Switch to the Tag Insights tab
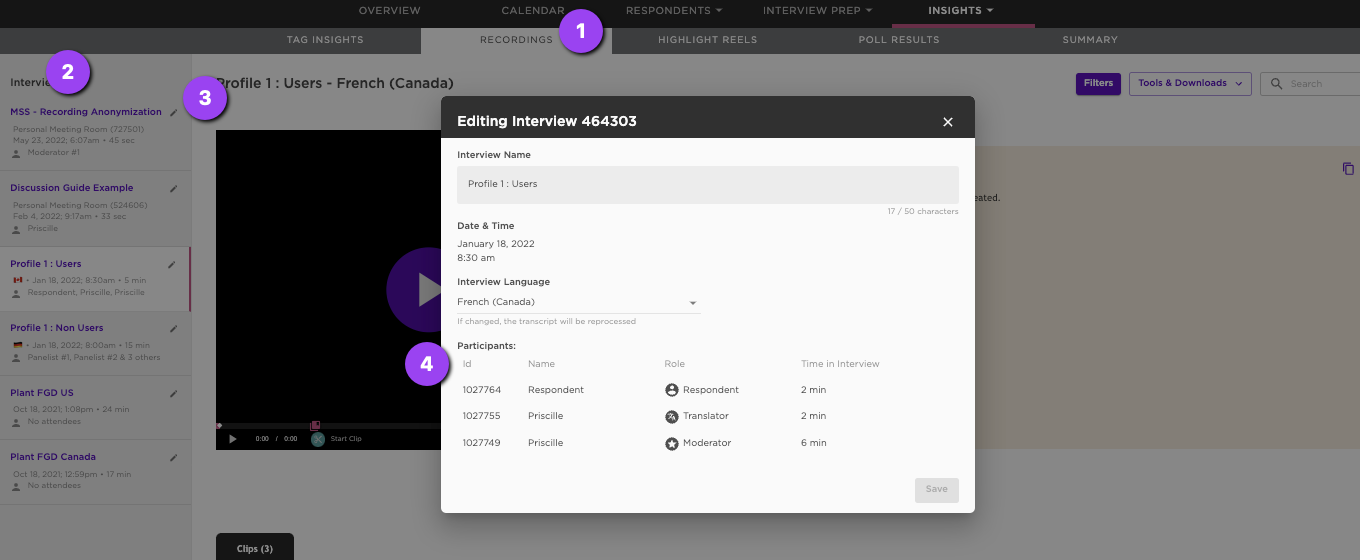Viewport: 1360px width, 560px height. coord(325,40)
